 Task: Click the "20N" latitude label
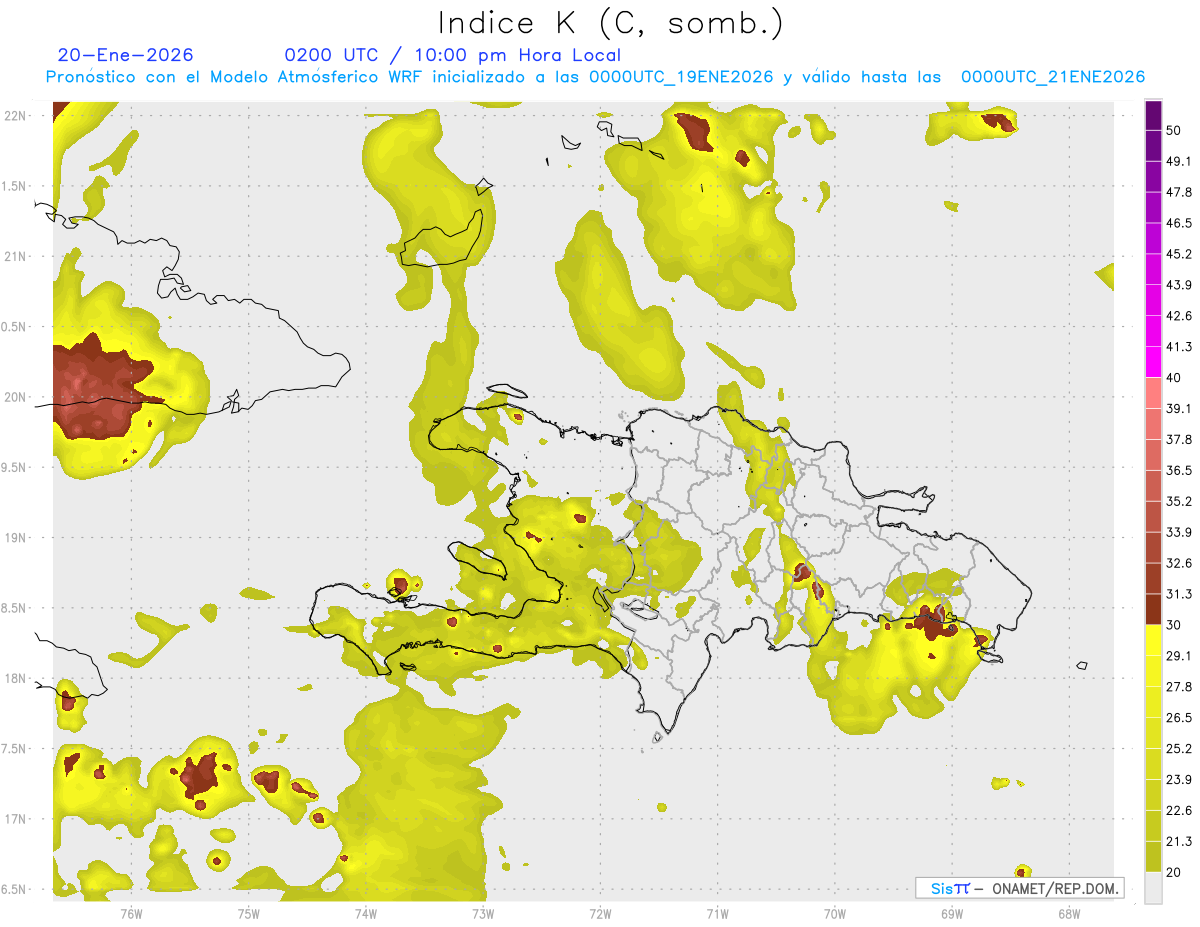click(x=16, y=397)
